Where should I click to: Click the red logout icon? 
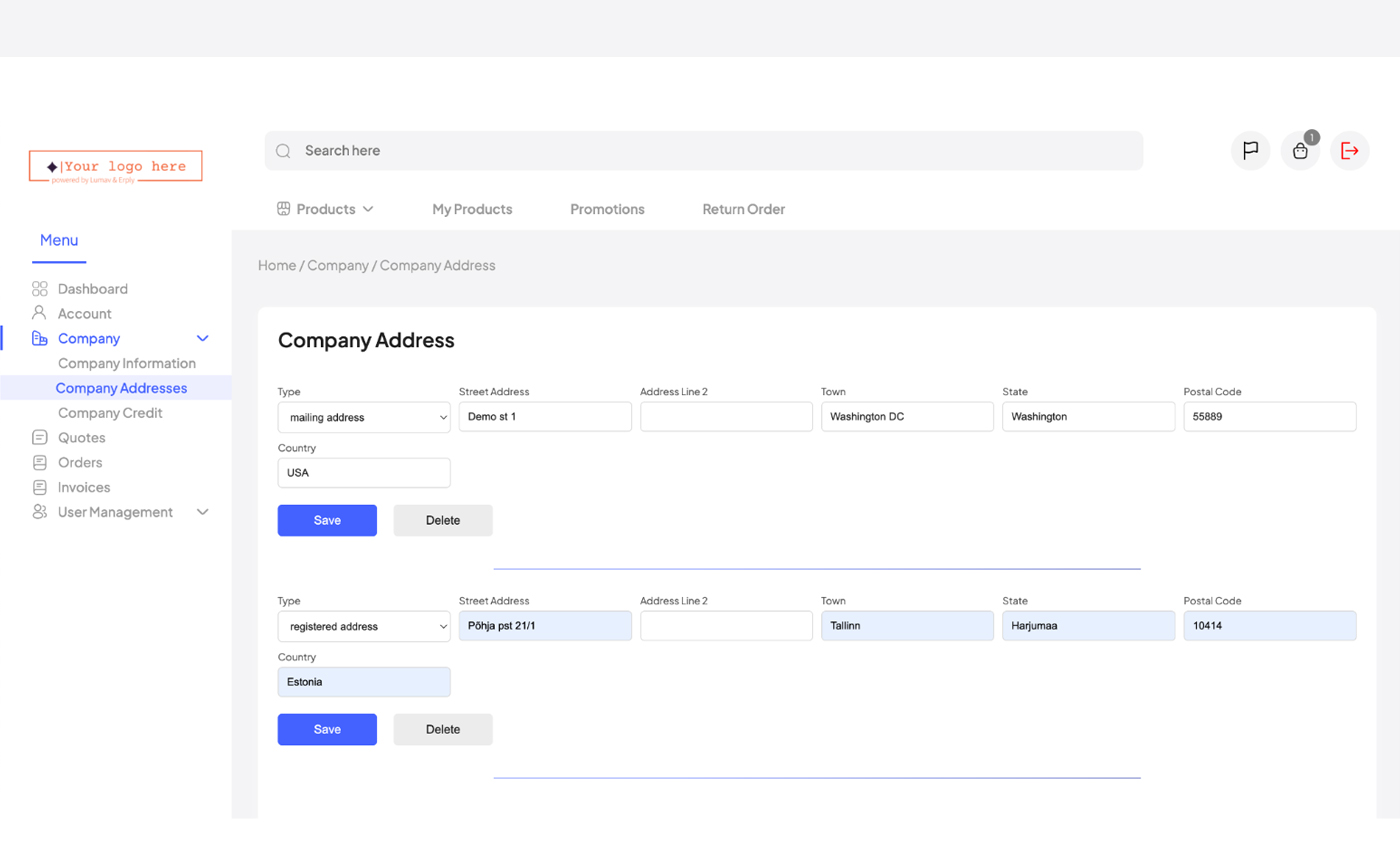coord(1350,151)
